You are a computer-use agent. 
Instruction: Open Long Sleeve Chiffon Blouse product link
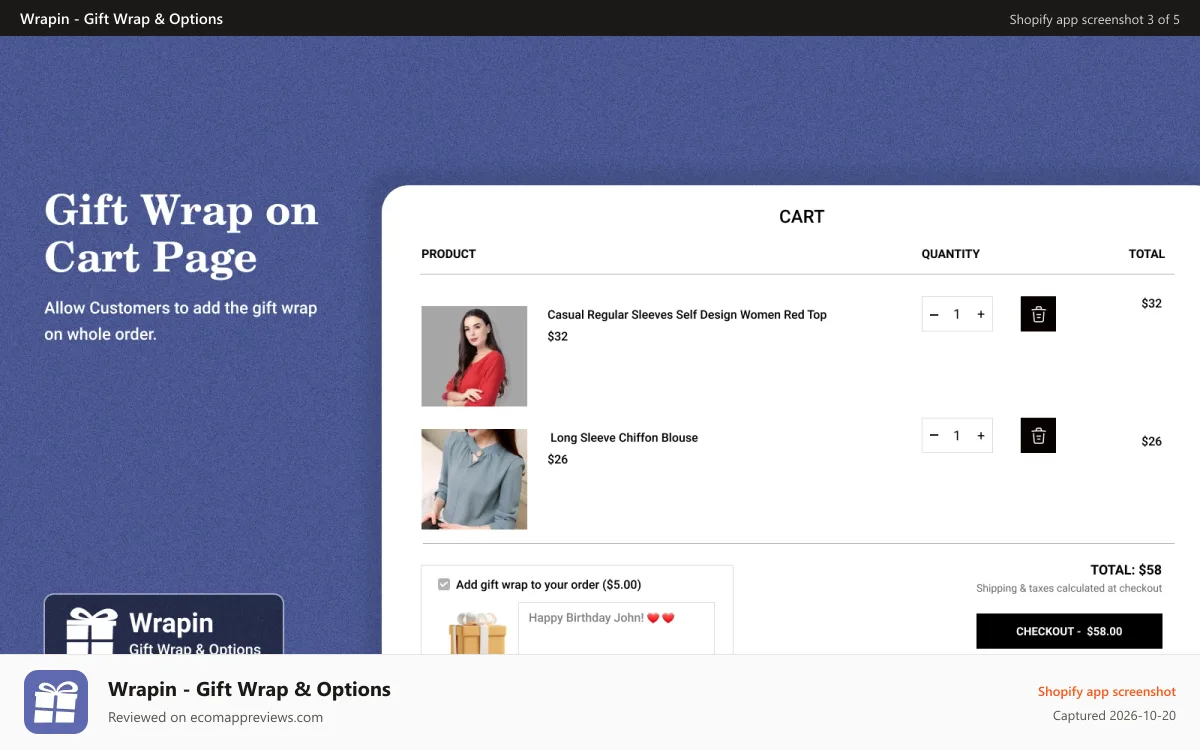(x=624, y=437)
